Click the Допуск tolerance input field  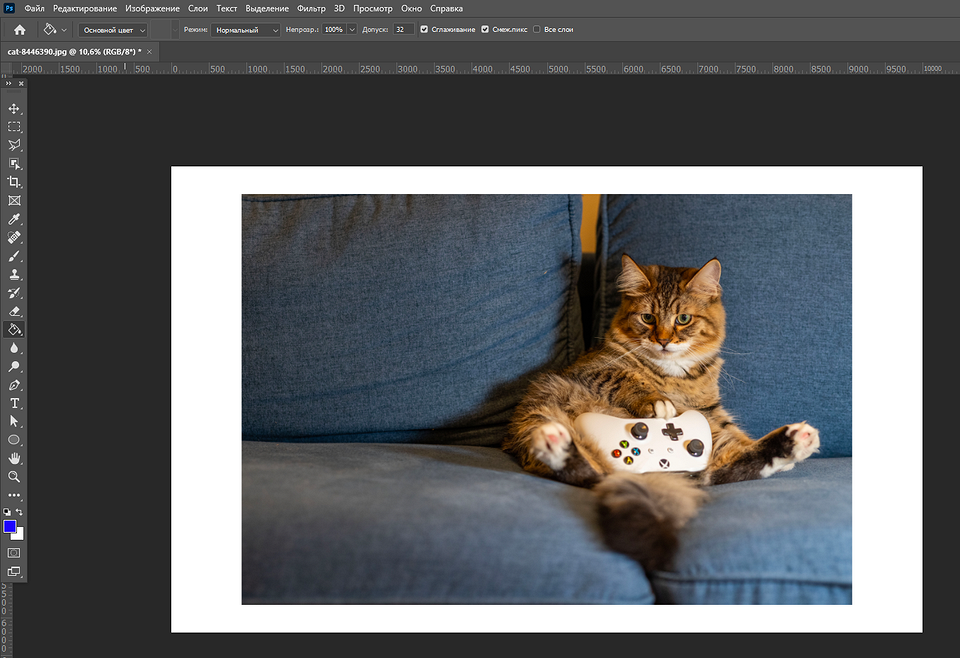click(403, 30)
